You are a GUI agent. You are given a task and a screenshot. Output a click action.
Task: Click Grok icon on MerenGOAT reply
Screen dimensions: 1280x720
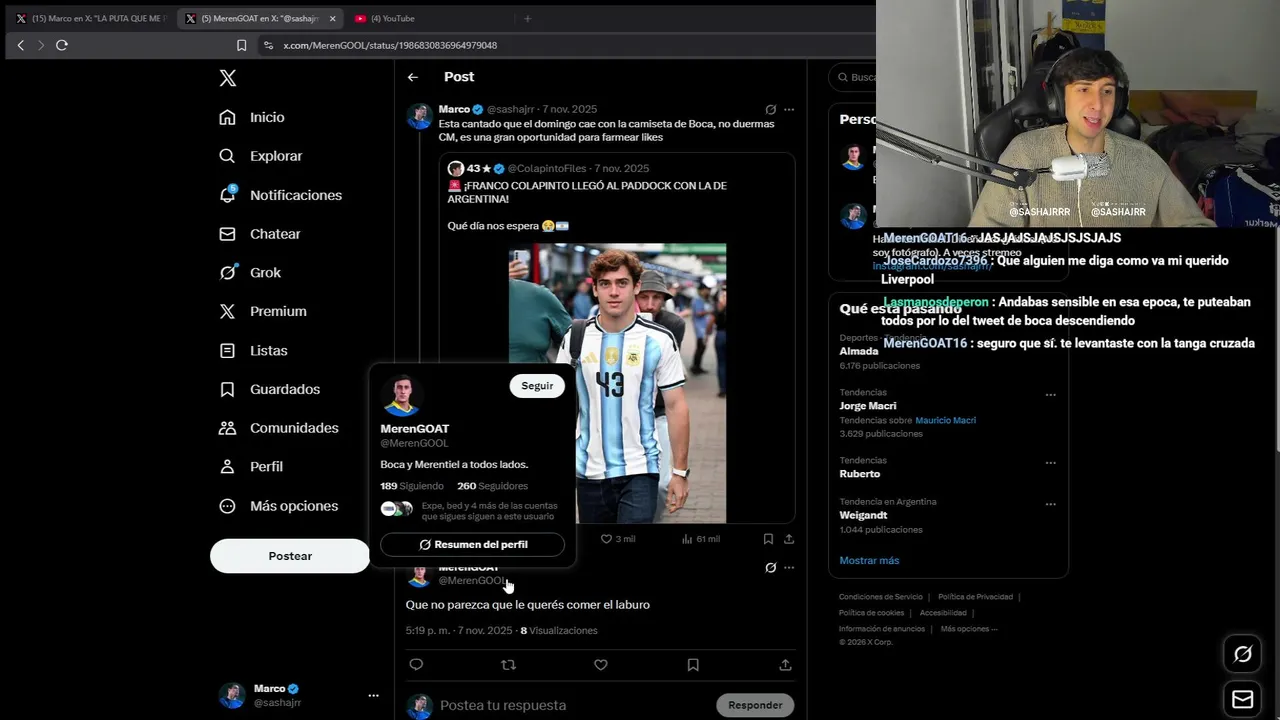770,567
